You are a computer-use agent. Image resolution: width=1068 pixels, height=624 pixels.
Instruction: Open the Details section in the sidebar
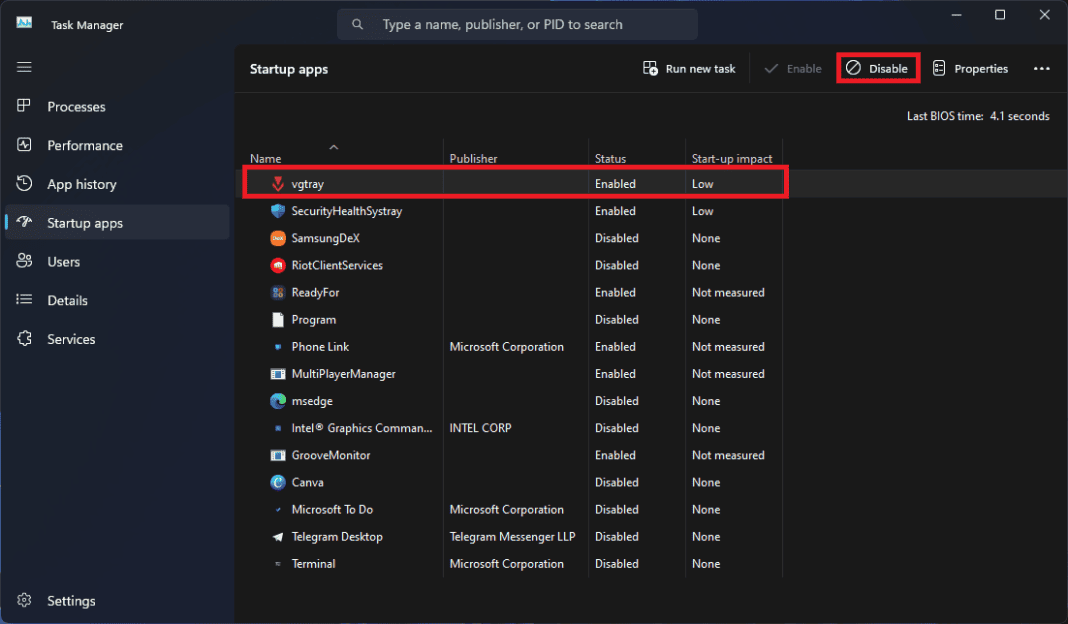(x=67, y=300)
